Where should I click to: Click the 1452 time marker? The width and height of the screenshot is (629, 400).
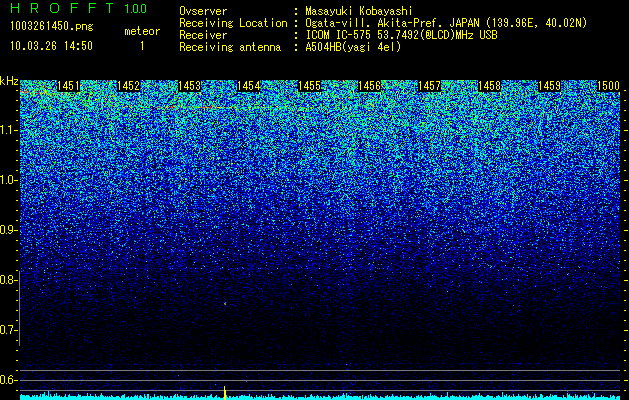129,86
